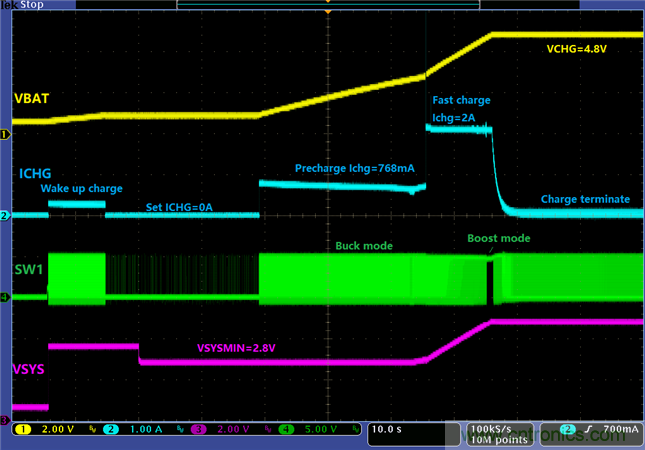The image size is (645, 450).
Task: Select the cyan channel 2 ground marker
Action: pos(5,216)
